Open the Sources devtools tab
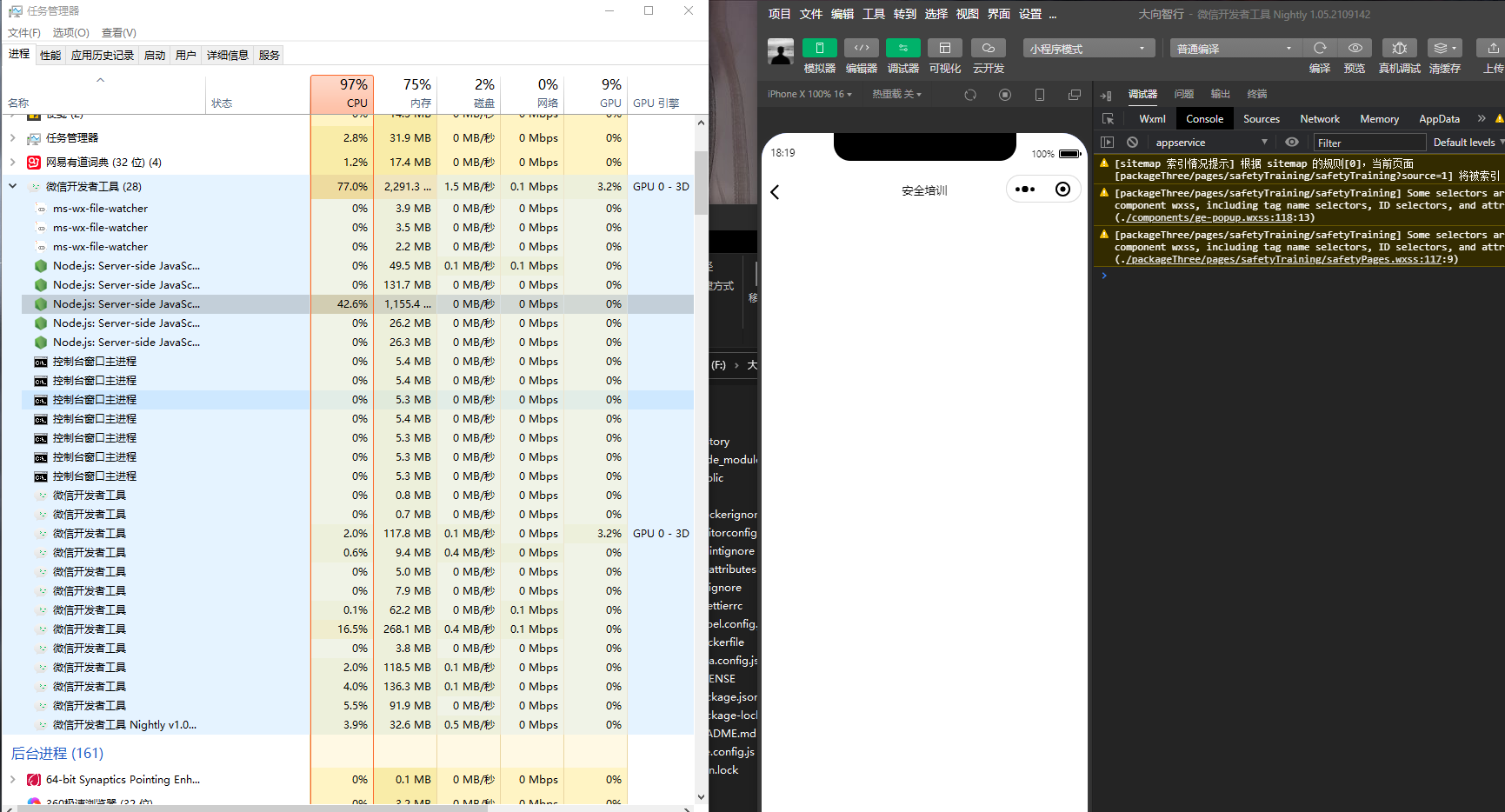This screenshot has height=812, width=1505. point(1261,119)
